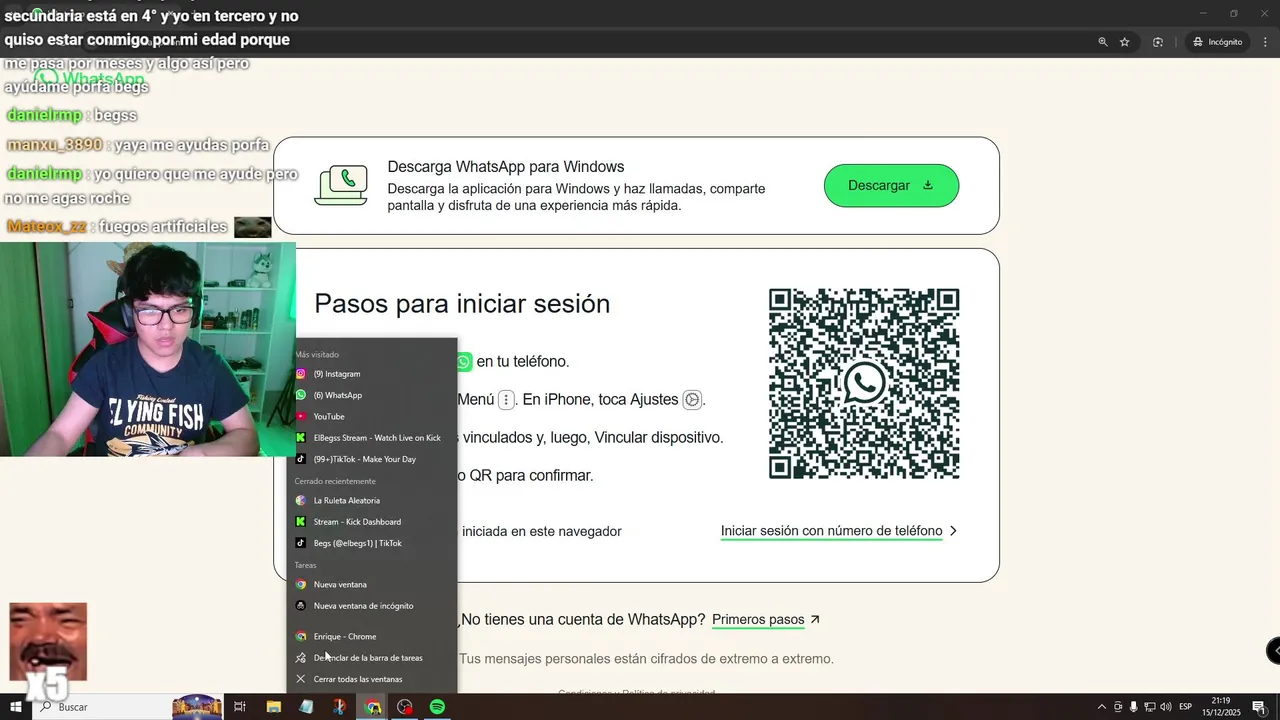The width and height of the screenshot is (1280, 720).
Task: Open the Windows notification center icon
Action: point(1259,707)
